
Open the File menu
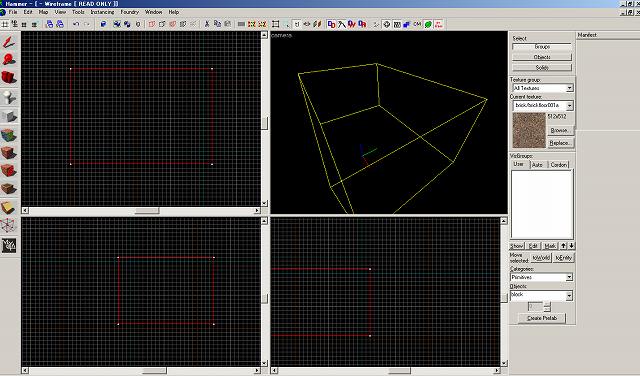[13, 12]
